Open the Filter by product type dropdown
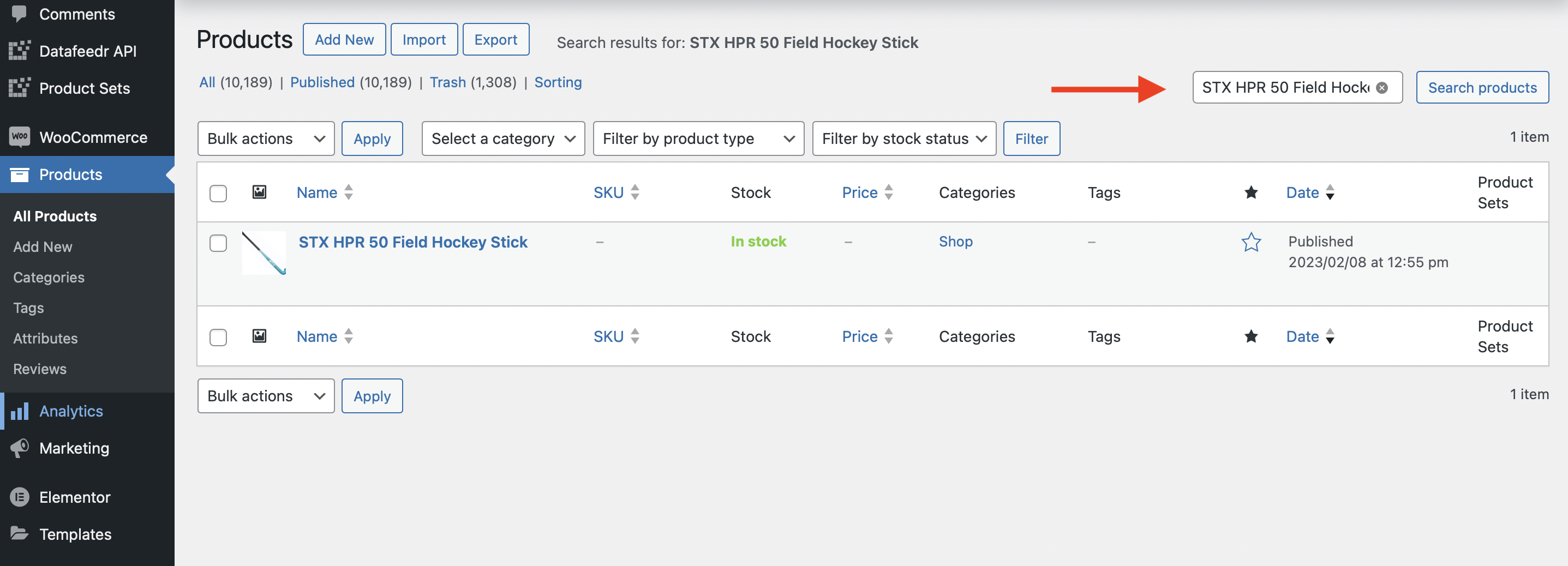The width and height of the screenshot is (1568, 566). [x=698, y=139]
